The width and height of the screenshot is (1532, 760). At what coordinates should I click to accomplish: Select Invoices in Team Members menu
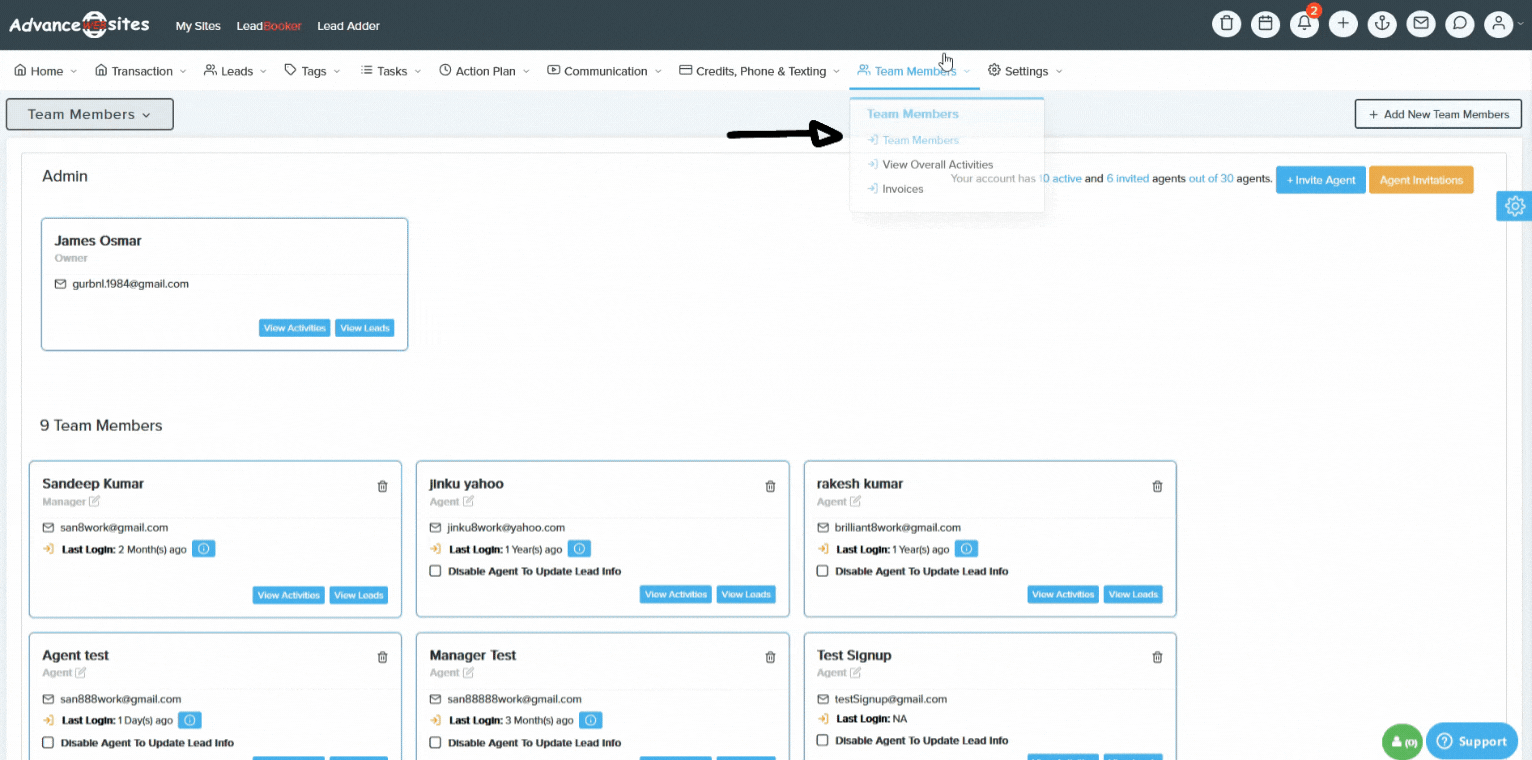click(902, 189)
